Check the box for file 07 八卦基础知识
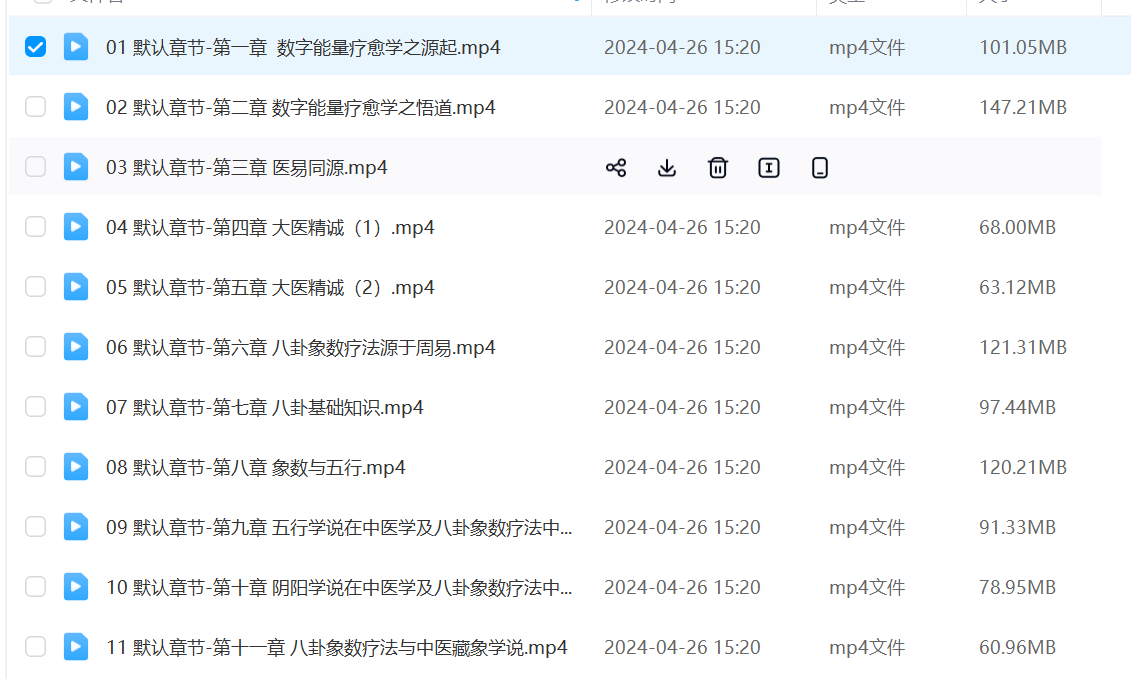Image resolution: width=1131 pixels, height=679 pixels. point(35,407)
